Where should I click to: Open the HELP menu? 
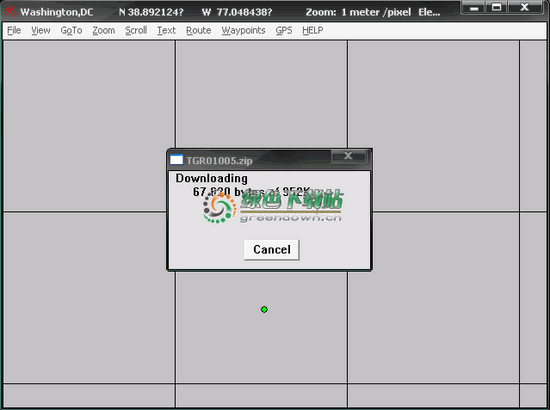point(313,31)
